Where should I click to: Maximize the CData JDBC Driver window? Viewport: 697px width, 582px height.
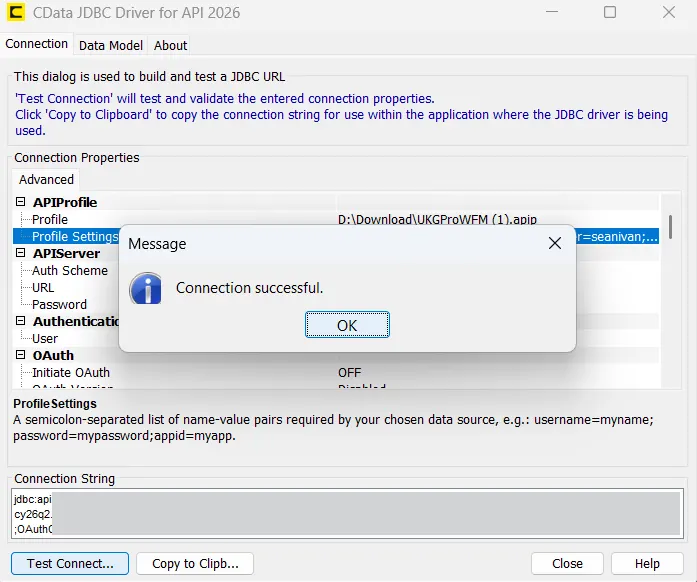tap(610, 12)
